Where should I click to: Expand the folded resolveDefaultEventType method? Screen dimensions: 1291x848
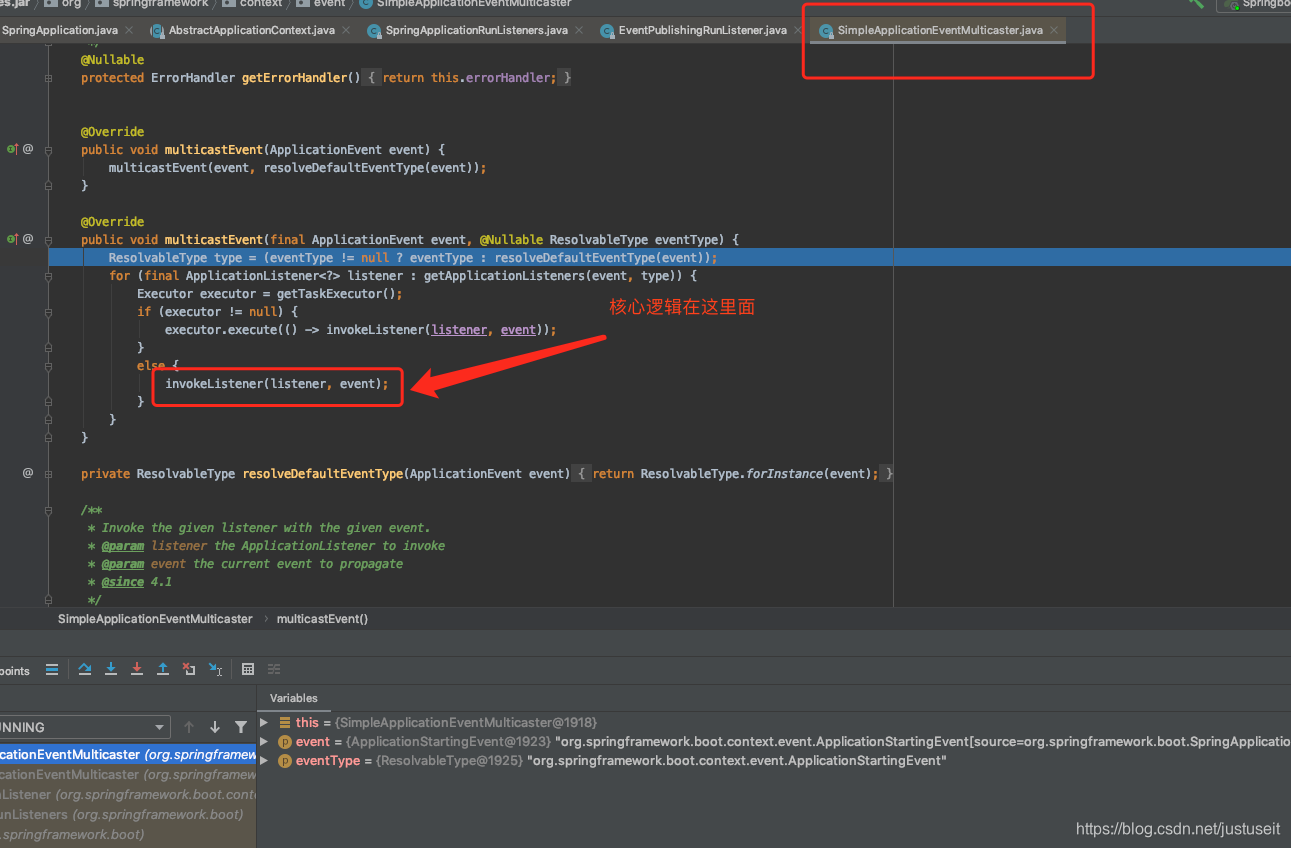(48, 473)
